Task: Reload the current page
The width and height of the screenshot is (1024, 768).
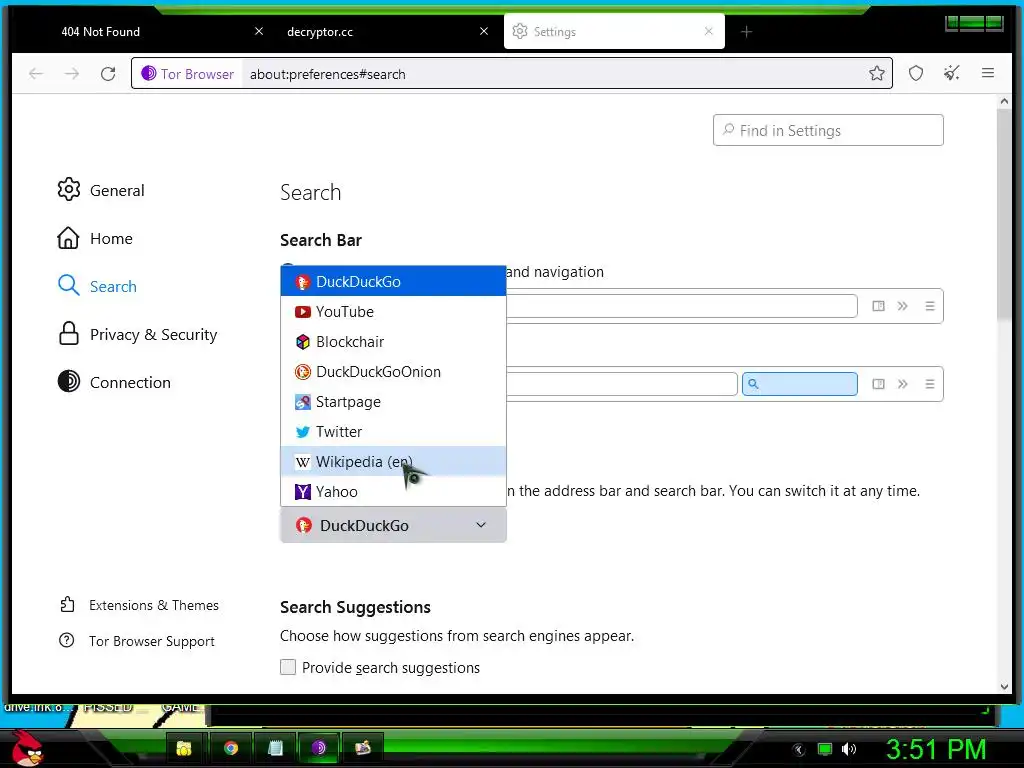Action: click(x=108, y=74)
